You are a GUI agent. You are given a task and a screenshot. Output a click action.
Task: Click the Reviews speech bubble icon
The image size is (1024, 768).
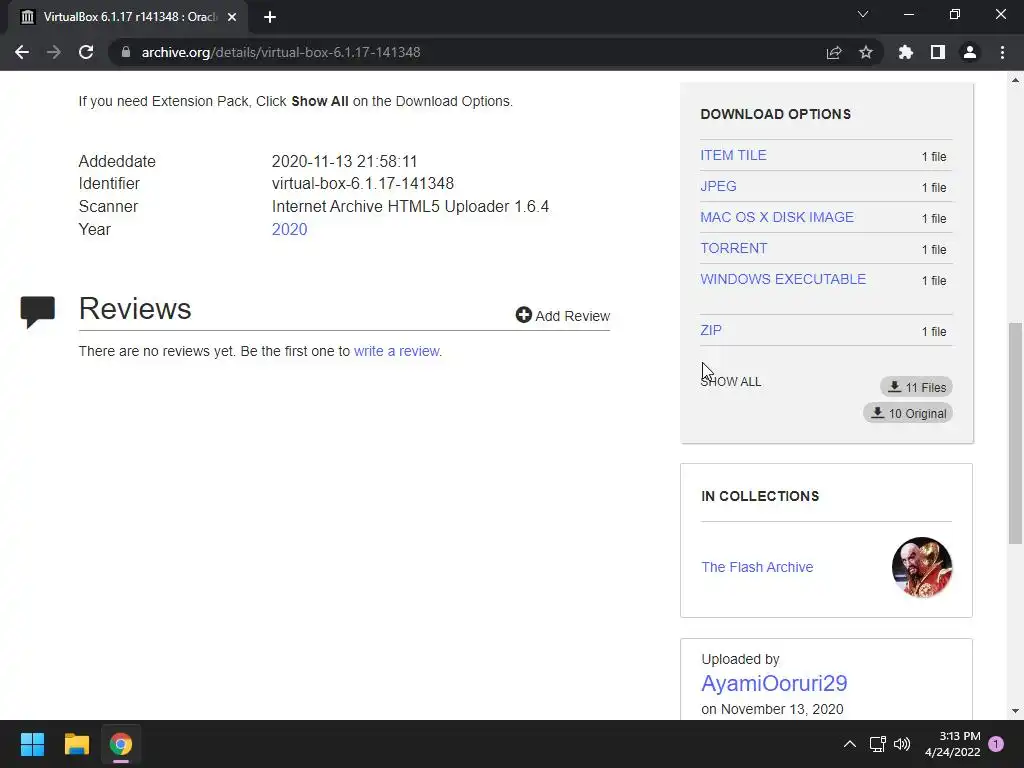tap(37, 312)
